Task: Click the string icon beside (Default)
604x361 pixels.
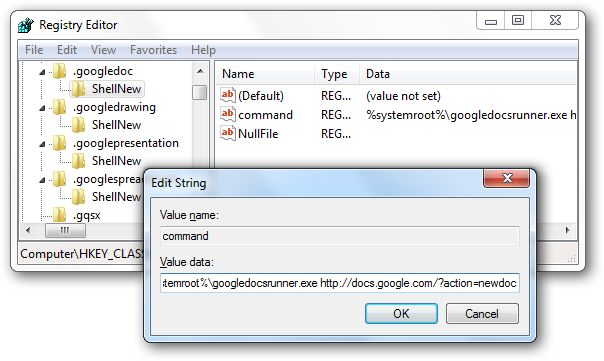Action: coord(228,95)
